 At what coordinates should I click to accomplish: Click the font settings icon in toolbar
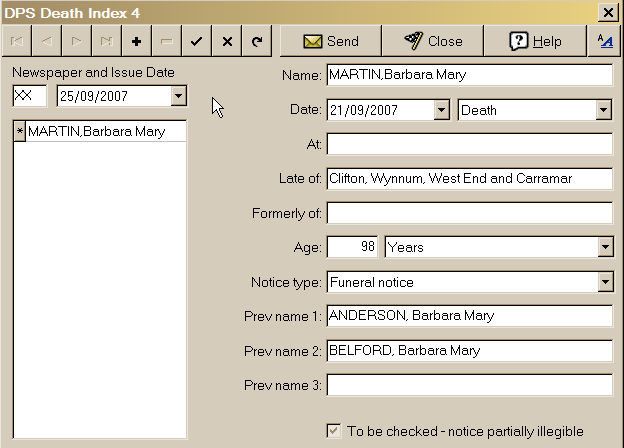coord(603,41)
